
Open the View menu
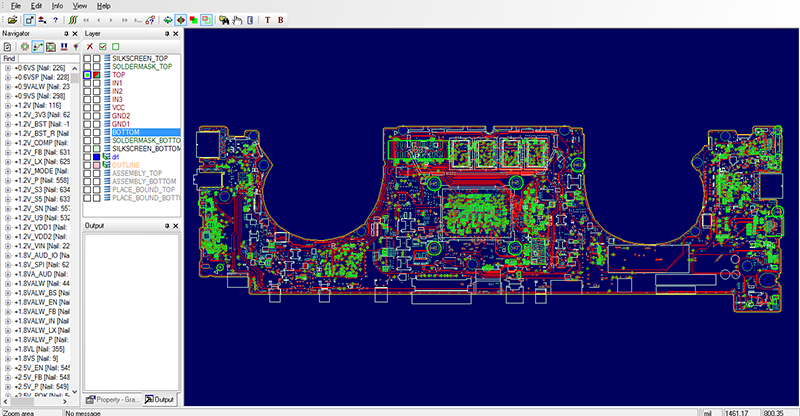pyautogui.click(x=80, y=6)
